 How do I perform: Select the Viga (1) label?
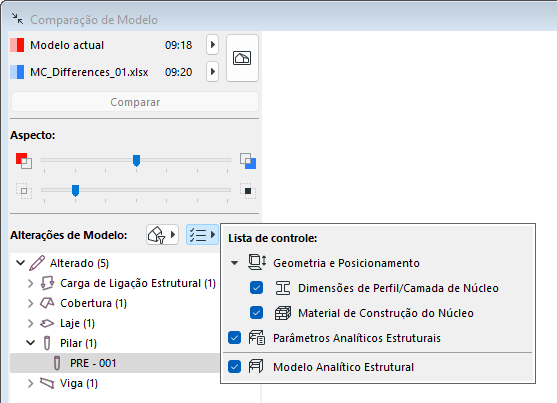point(79,383)
